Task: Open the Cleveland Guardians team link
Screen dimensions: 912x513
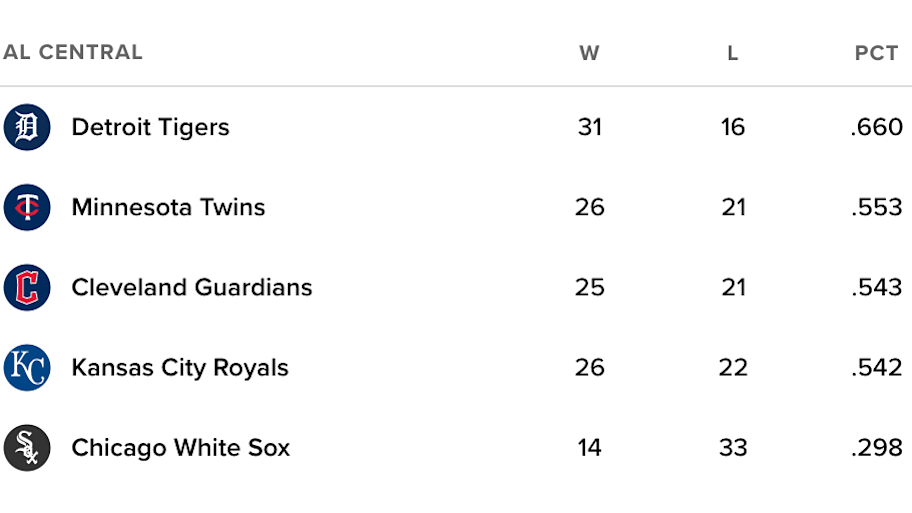Action: click(x=192, y=287)
